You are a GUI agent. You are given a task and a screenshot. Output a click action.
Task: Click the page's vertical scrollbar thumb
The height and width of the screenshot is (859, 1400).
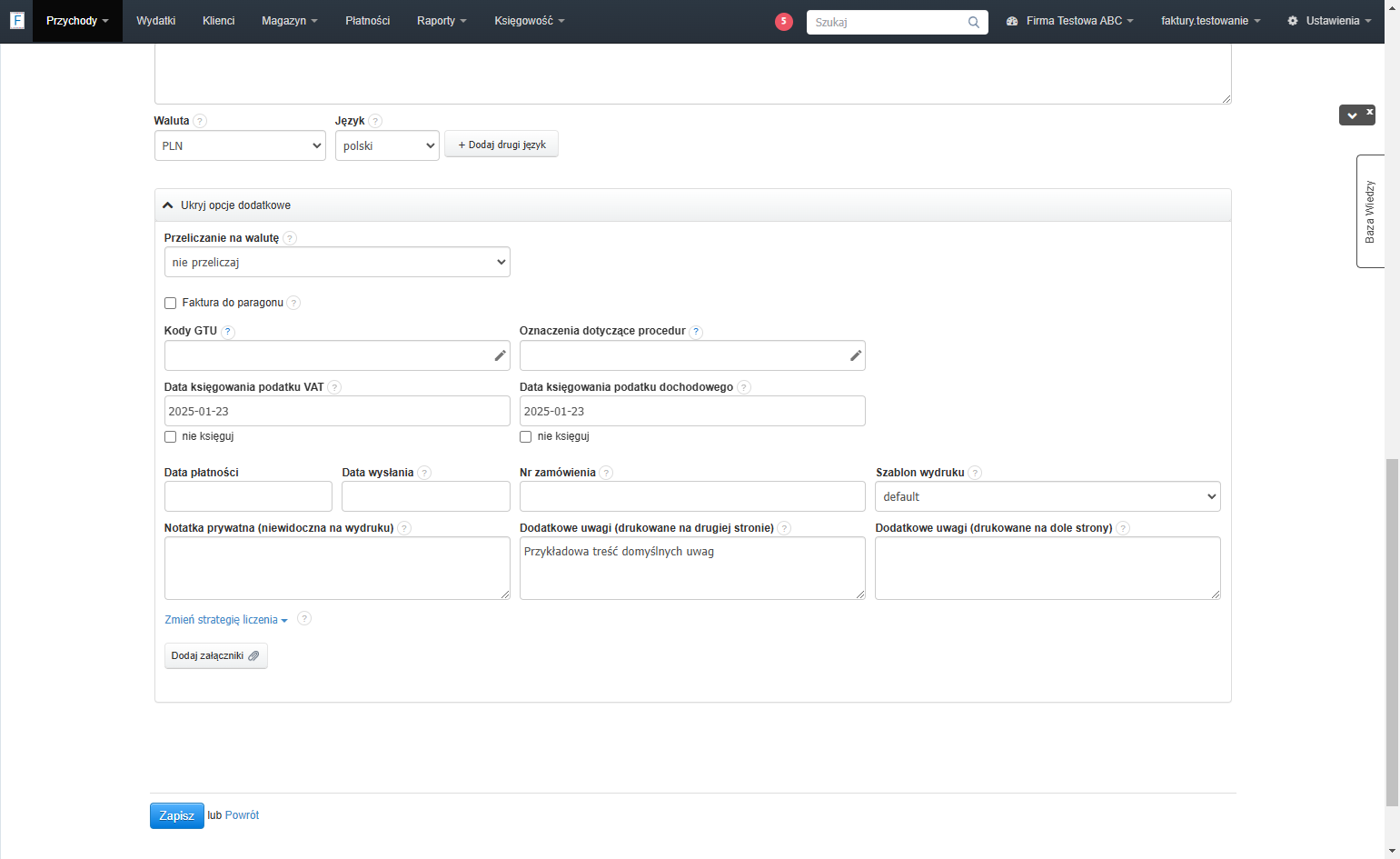coord(1392,633)
